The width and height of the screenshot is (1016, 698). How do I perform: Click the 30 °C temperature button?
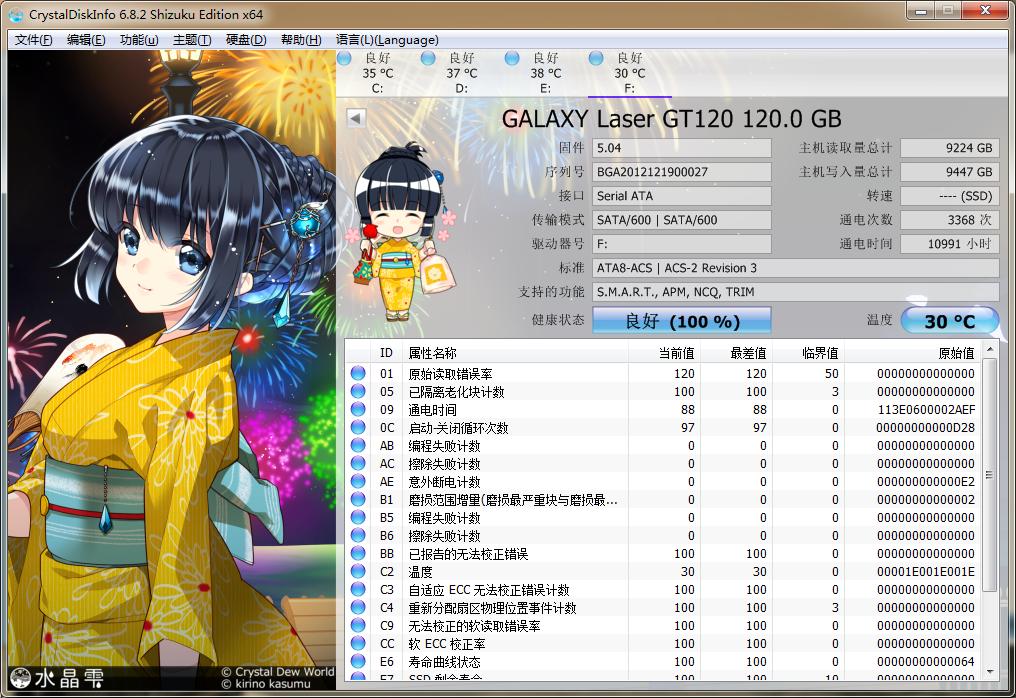click(950, 320)
